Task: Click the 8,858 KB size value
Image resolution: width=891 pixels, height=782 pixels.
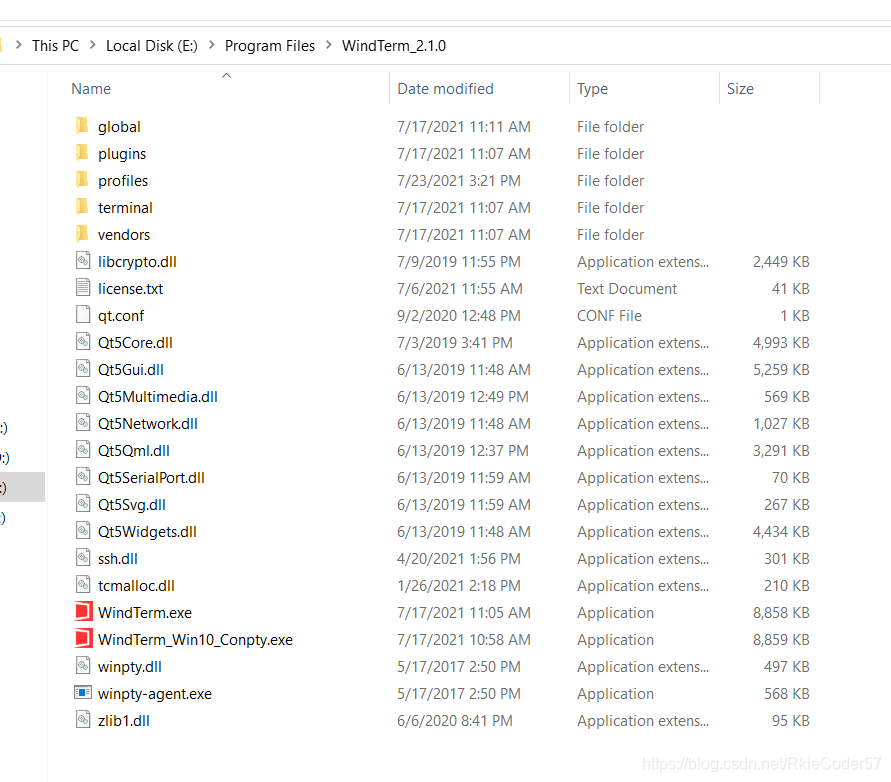Action: 781,613
